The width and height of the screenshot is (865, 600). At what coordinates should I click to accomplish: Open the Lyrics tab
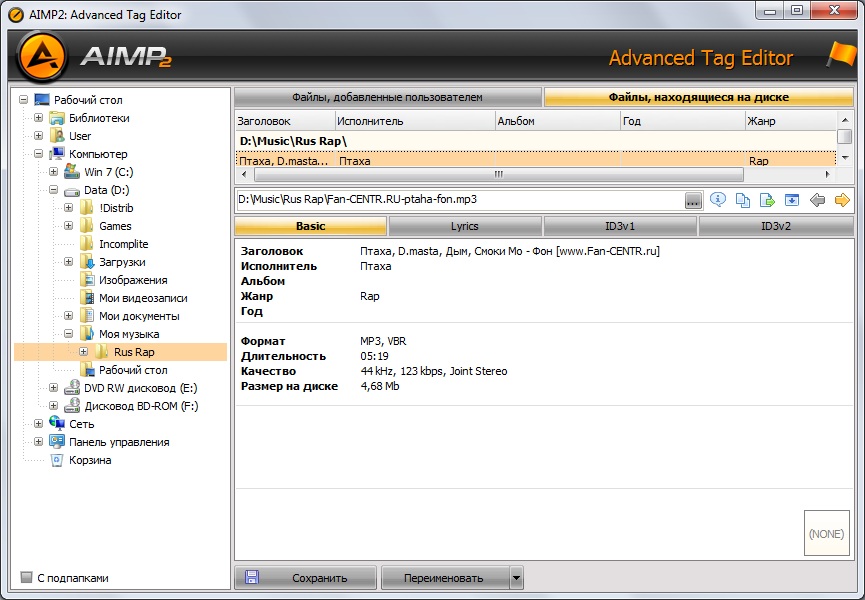coord(464,226)
